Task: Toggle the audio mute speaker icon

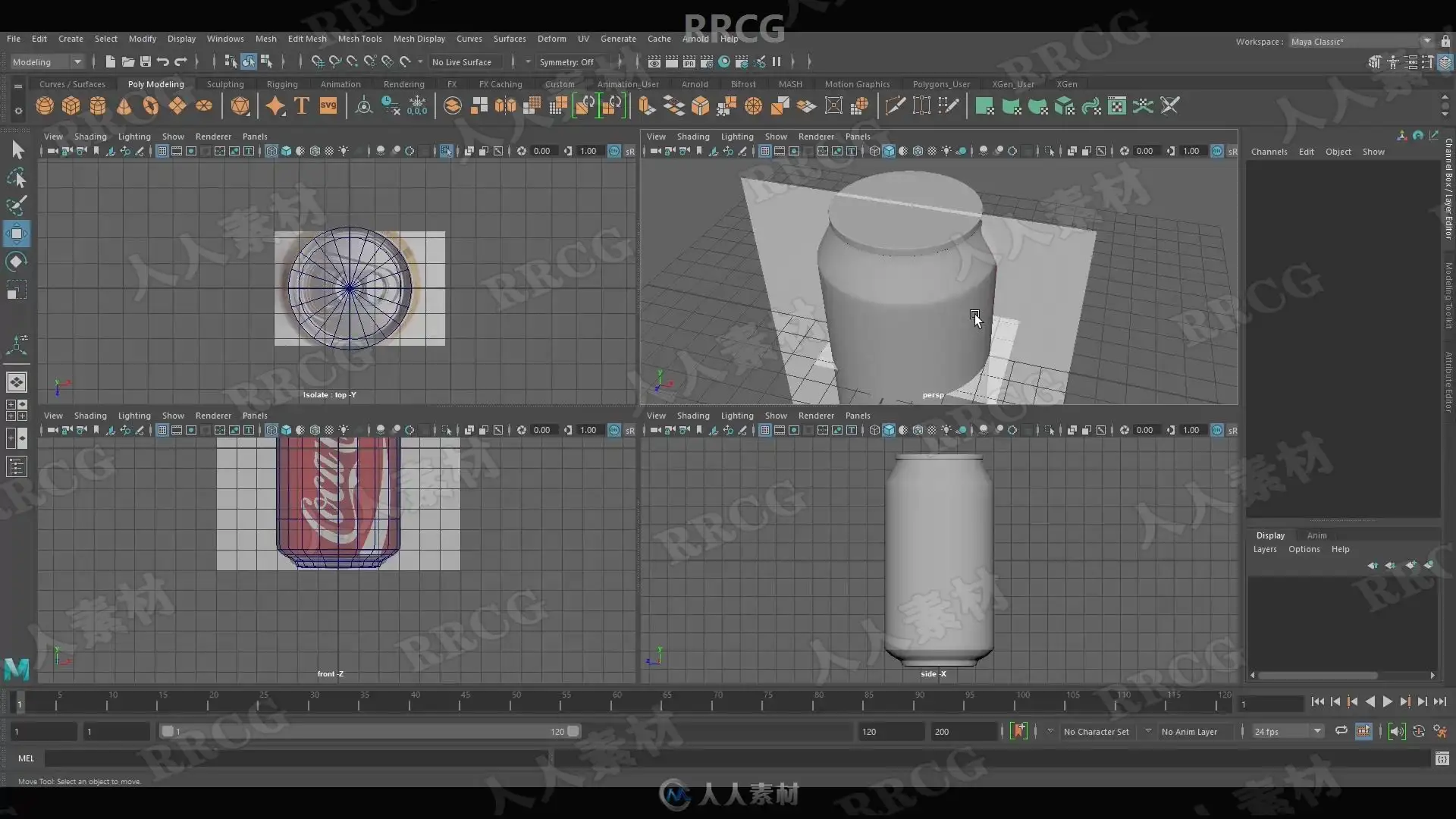Action: point(1396,731)
